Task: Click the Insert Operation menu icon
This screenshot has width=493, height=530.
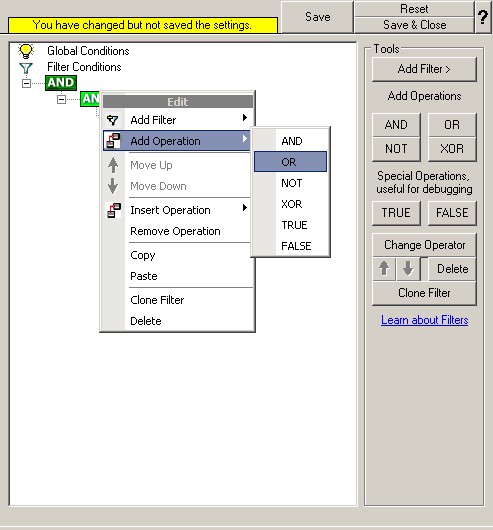Action: (x=114, y=210)
